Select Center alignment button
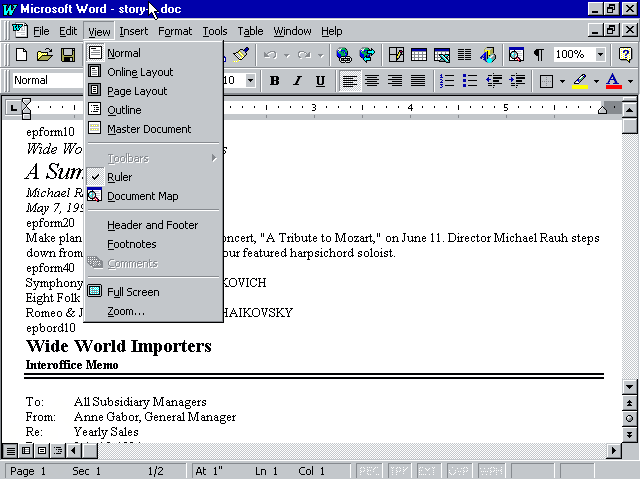This screenshot has width=640, height=480. pyautogui.click(x=372, y=80)
